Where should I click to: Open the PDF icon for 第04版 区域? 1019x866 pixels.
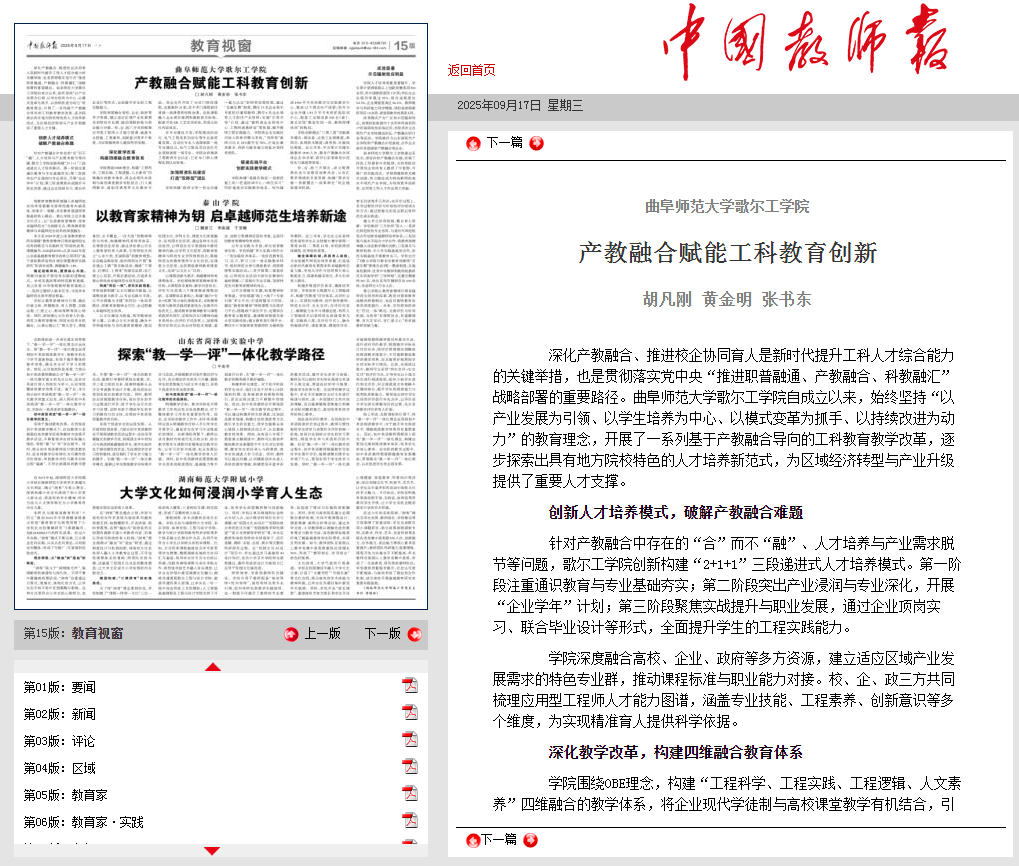pos(409,767)
